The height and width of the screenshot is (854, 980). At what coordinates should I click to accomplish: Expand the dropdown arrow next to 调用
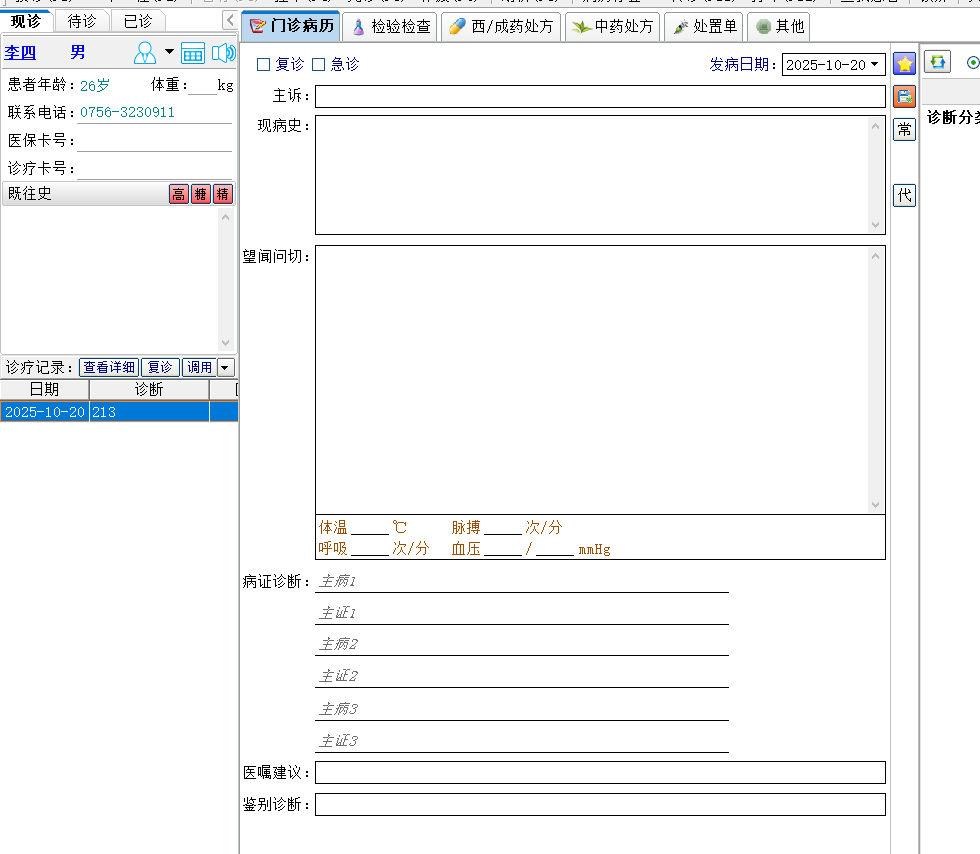[225, 367]
